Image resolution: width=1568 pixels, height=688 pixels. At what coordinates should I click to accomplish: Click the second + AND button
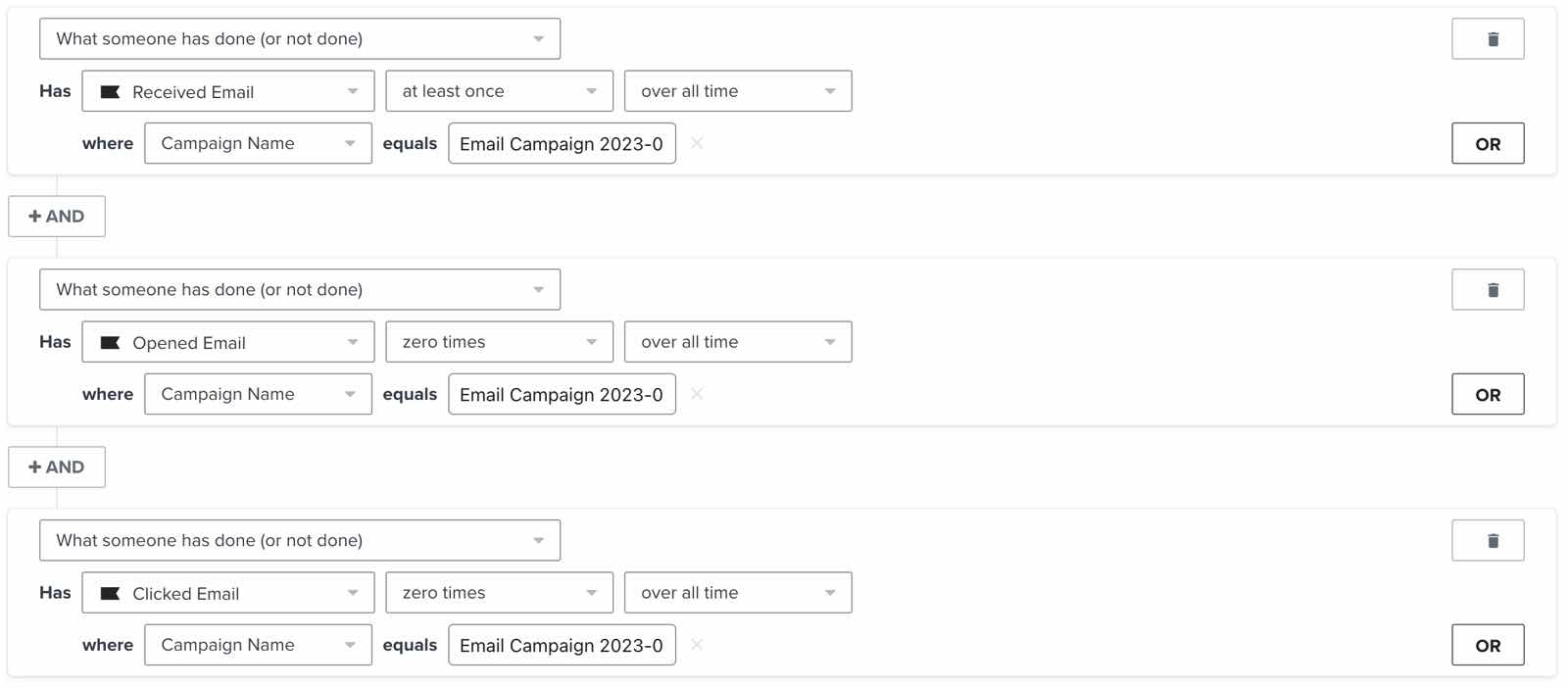(x=57, y=467)
